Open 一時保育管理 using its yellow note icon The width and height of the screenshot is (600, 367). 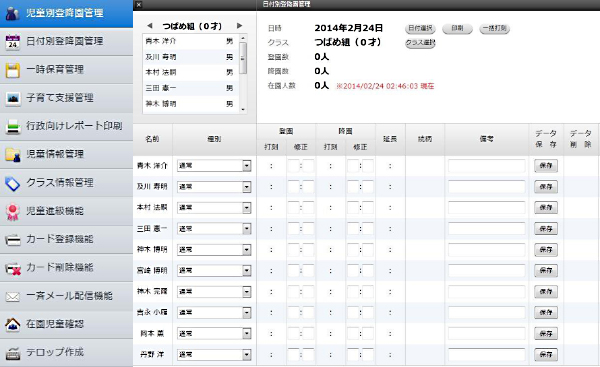[x=12, y=70]
